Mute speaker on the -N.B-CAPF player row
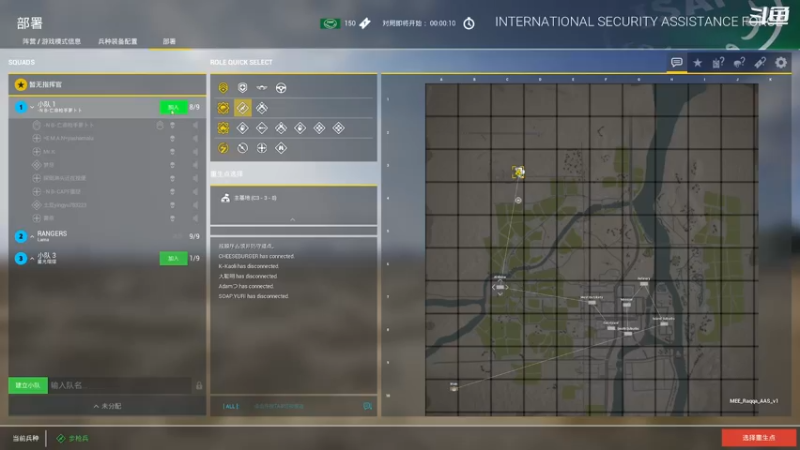This screenshot has height=450, width=800. coord(195,191)
